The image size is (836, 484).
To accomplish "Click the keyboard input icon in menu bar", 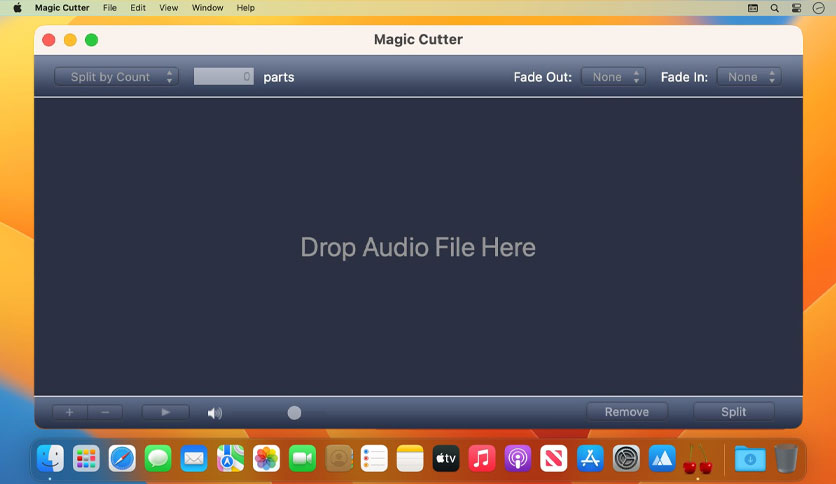I will click(753, 8).
